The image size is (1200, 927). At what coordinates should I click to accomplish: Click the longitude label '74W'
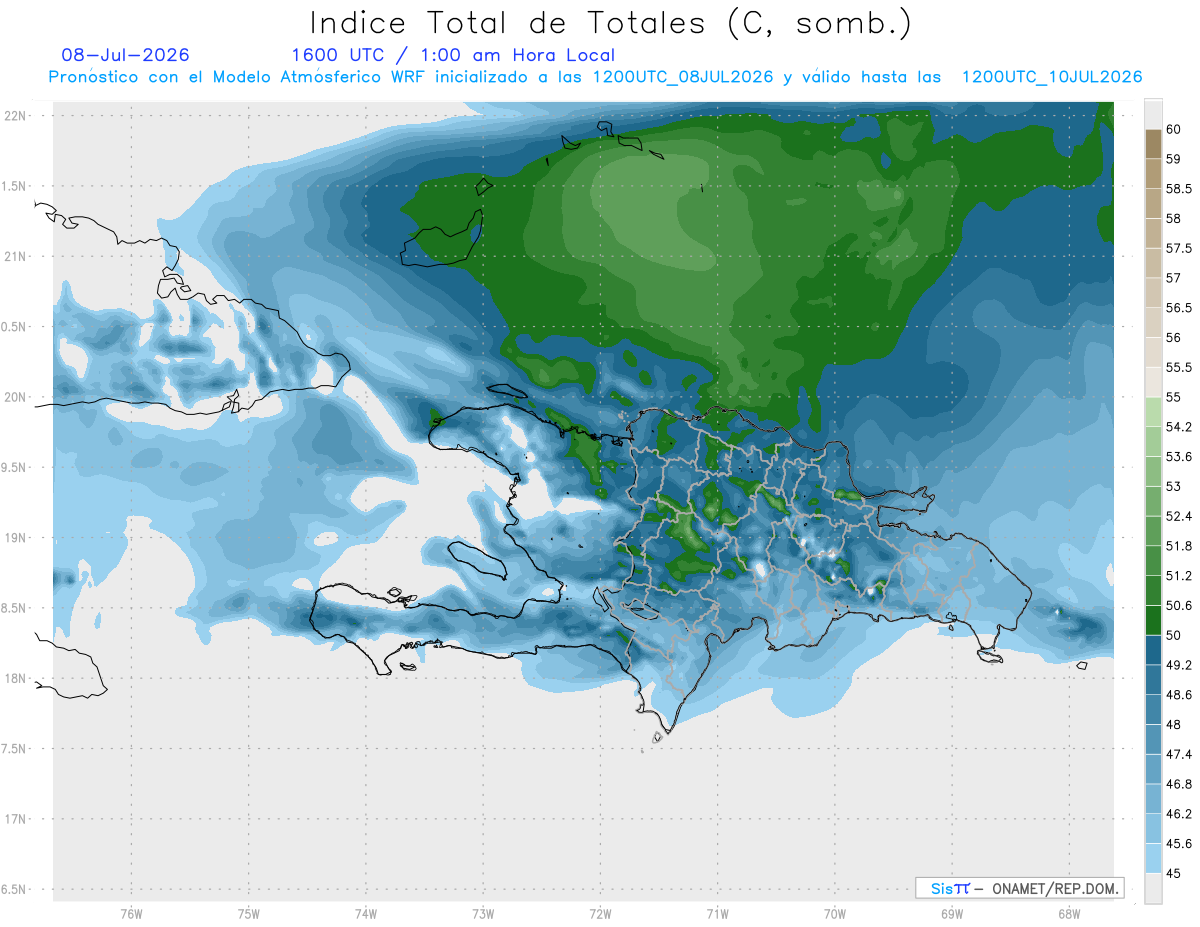tap(365, 913)
